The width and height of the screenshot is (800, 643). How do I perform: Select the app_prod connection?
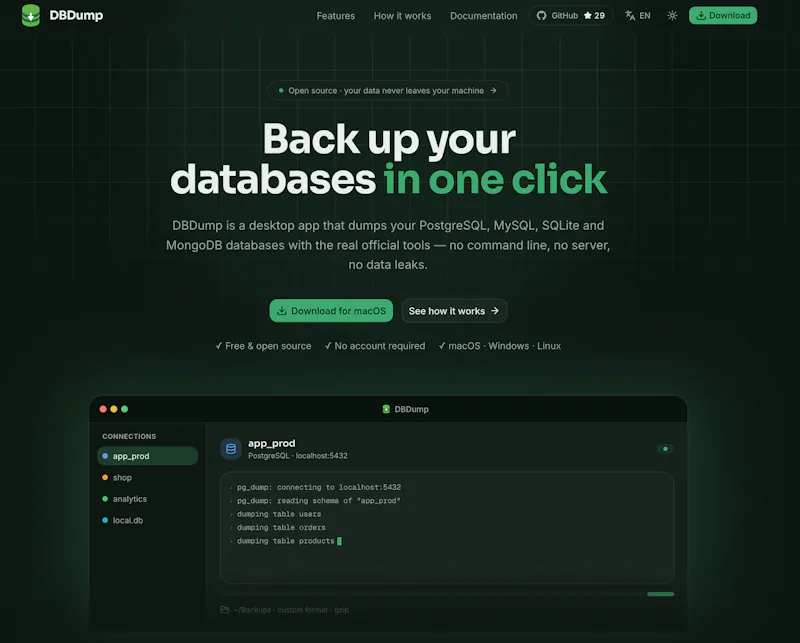click(x=147, y=456)
